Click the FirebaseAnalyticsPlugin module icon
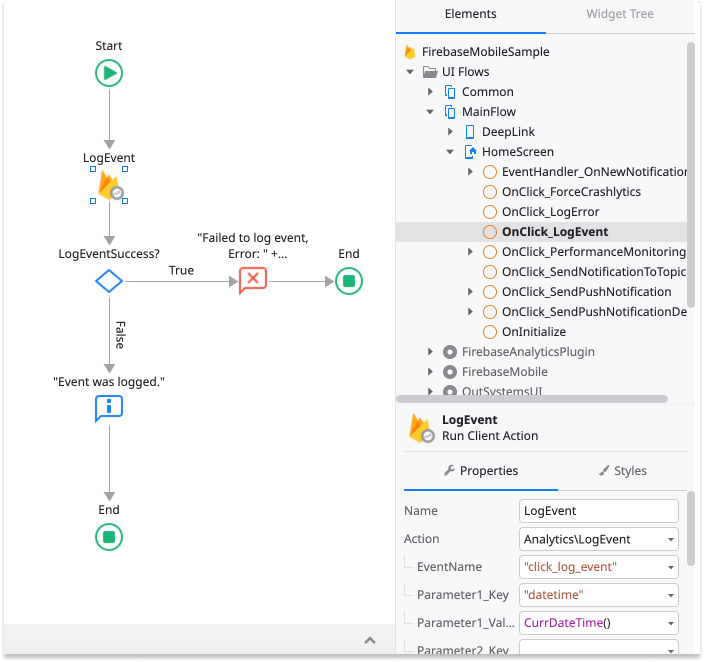 coord(450,352)
